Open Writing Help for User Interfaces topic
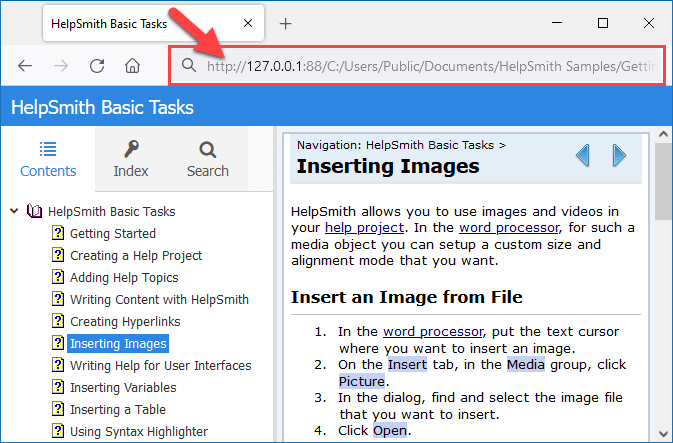The image size is (673, 443). (161, 366)
